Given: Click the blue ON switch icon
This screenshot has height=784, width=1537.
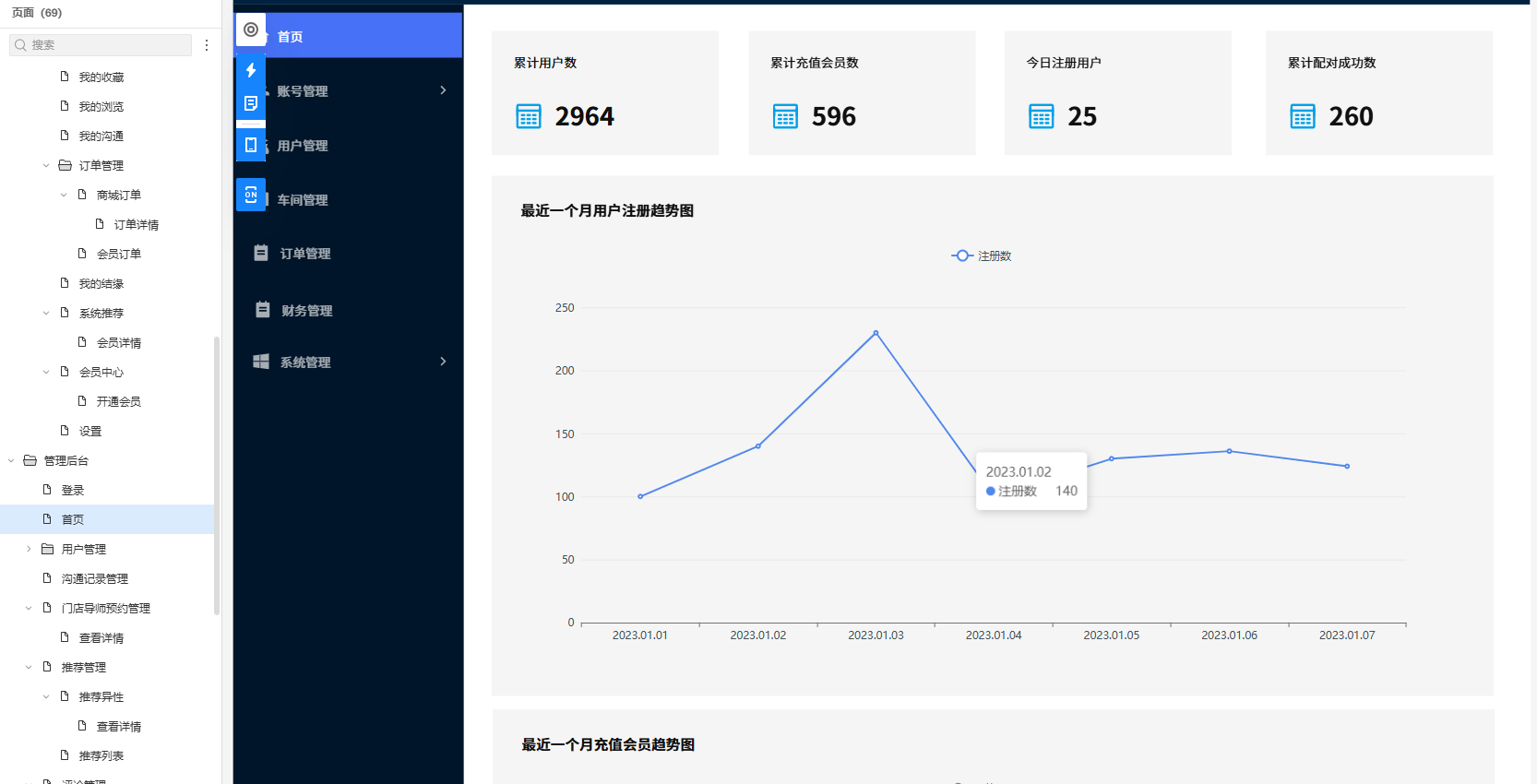Looking at the screenshot, I should pyautogui.click(x=251, y=195).
